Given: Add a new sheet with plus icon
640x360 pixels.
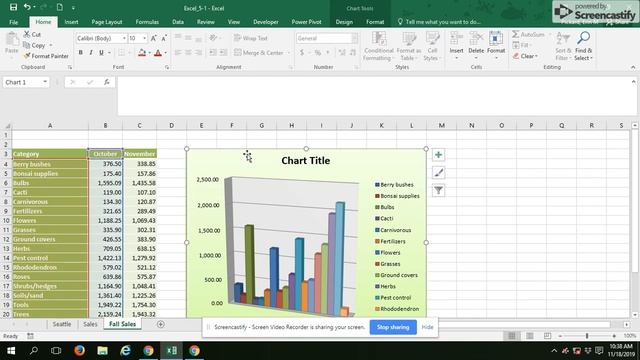Looking at the screenshot, I should (160, 324).
